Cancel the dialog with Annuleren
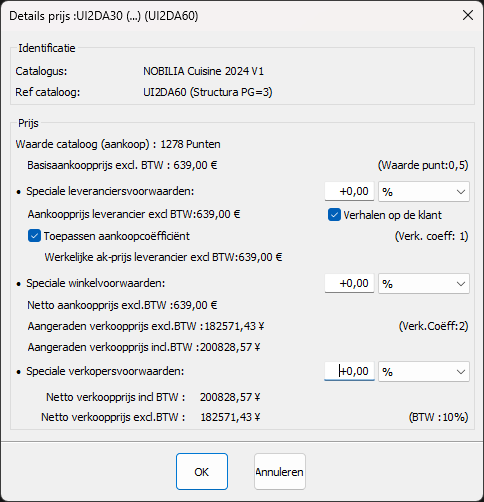484x502 pixels. coord(280,472)
